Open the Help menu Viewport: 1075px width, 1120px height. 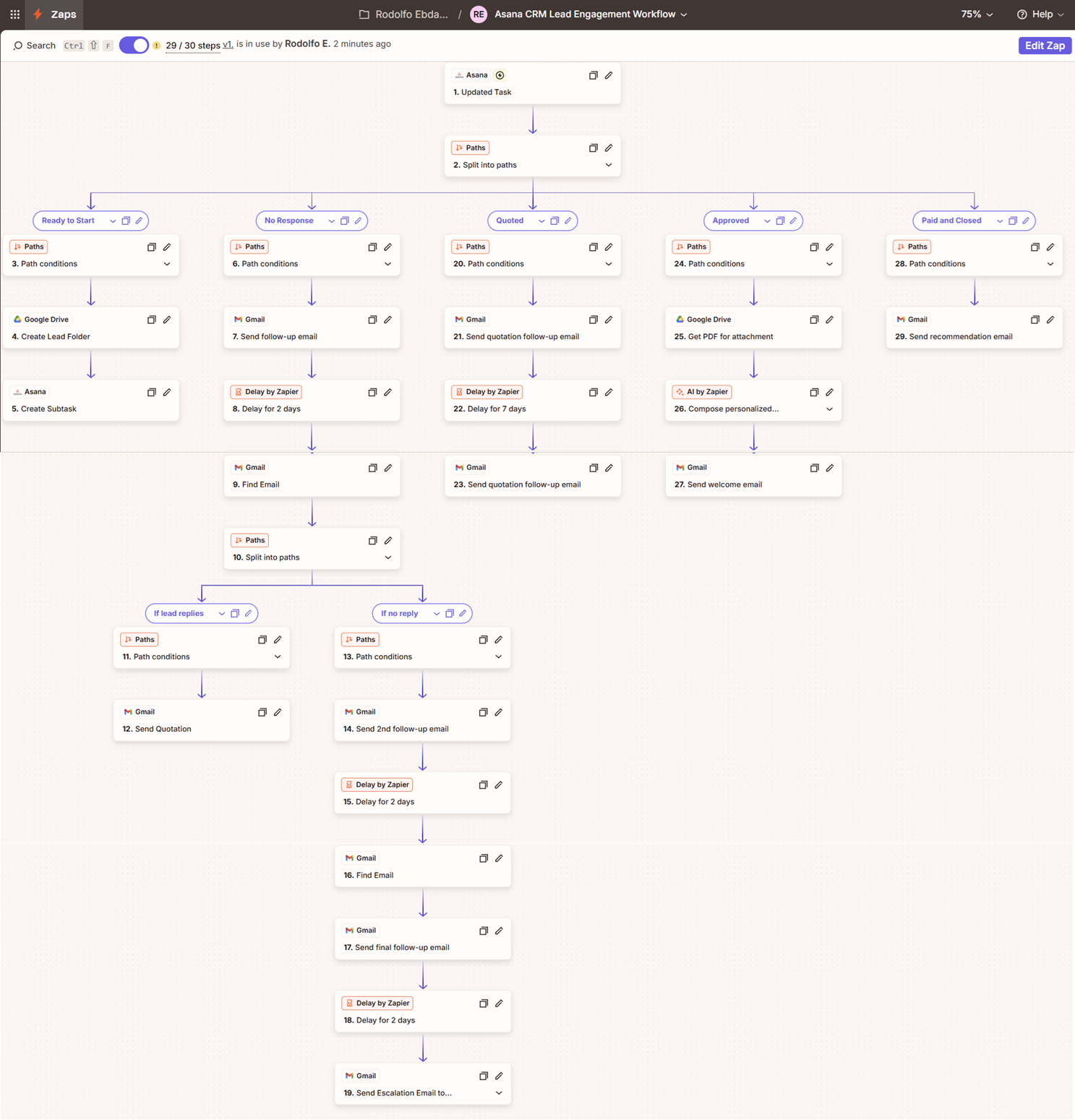point(1040,14)
